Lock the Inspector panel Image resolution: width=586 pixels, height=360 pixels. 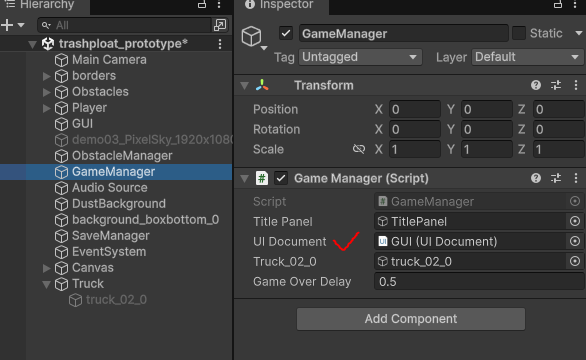[x=558, y=4]
